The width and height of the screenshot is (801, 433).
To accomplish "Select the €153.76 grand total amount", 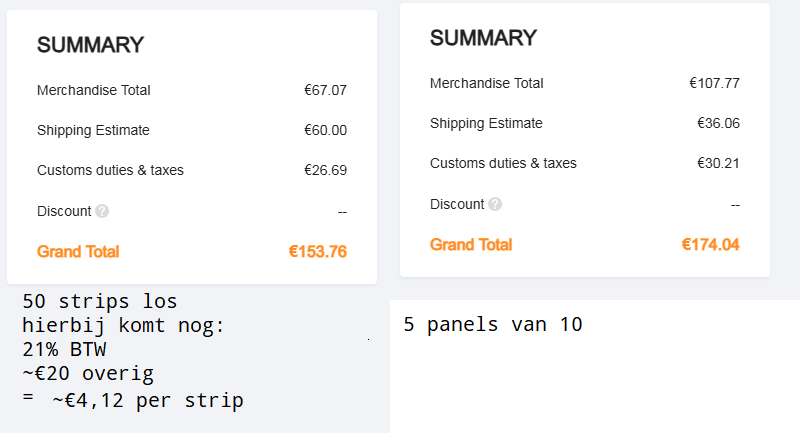I will [318, 252].
